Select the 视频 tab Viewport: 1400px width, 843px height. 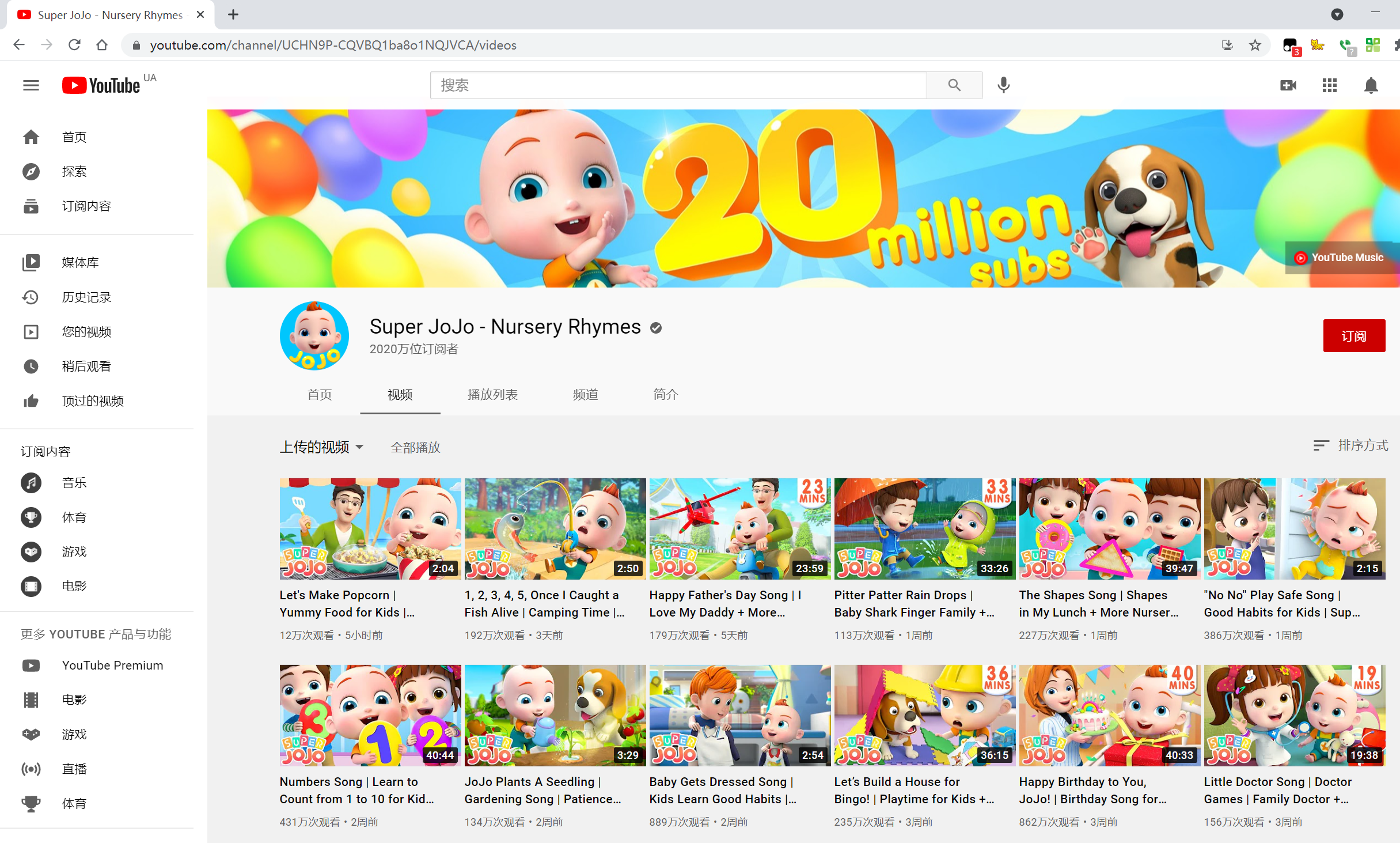[x=400, y=395]
